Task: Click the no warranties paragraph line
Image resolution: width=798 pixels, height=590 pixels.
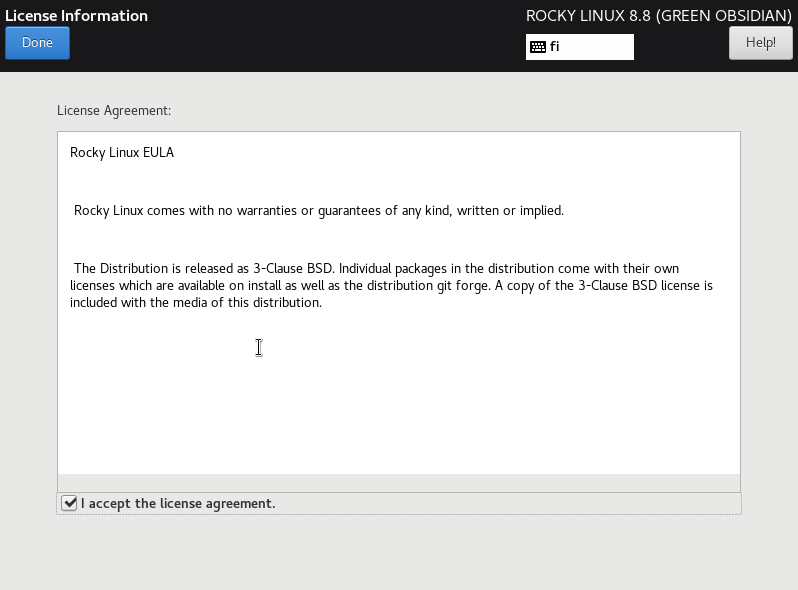Action: [x=319, y=211]
